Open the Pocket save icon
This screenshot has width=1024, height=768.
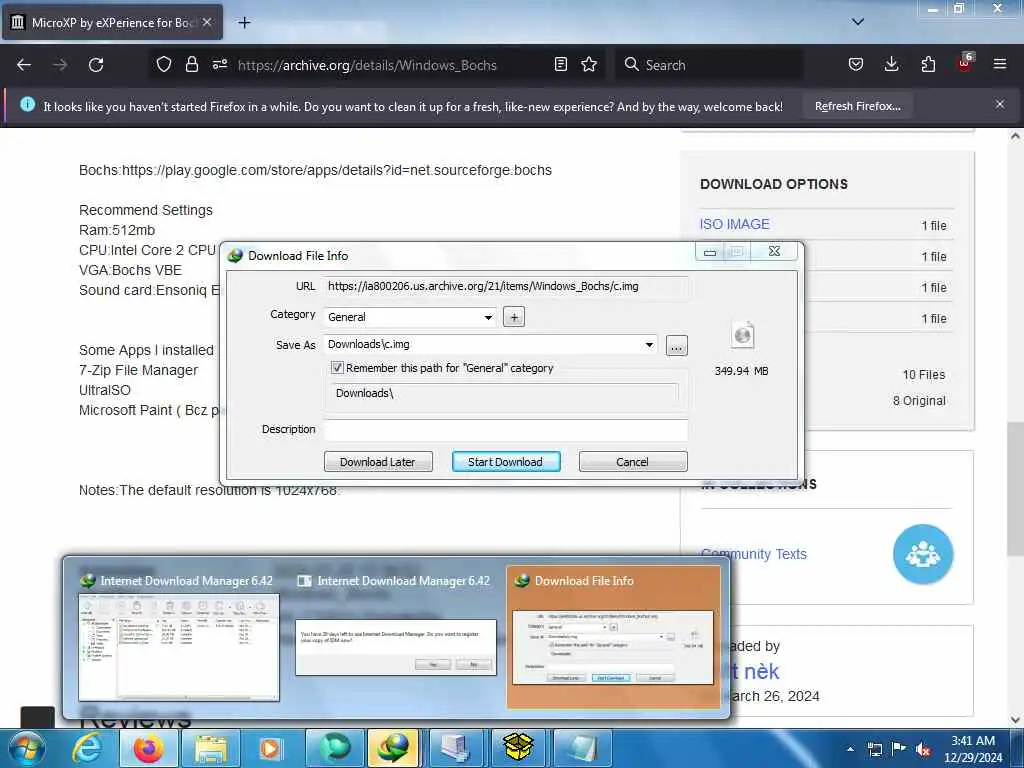pyautogui.click(x=856, y=65)
